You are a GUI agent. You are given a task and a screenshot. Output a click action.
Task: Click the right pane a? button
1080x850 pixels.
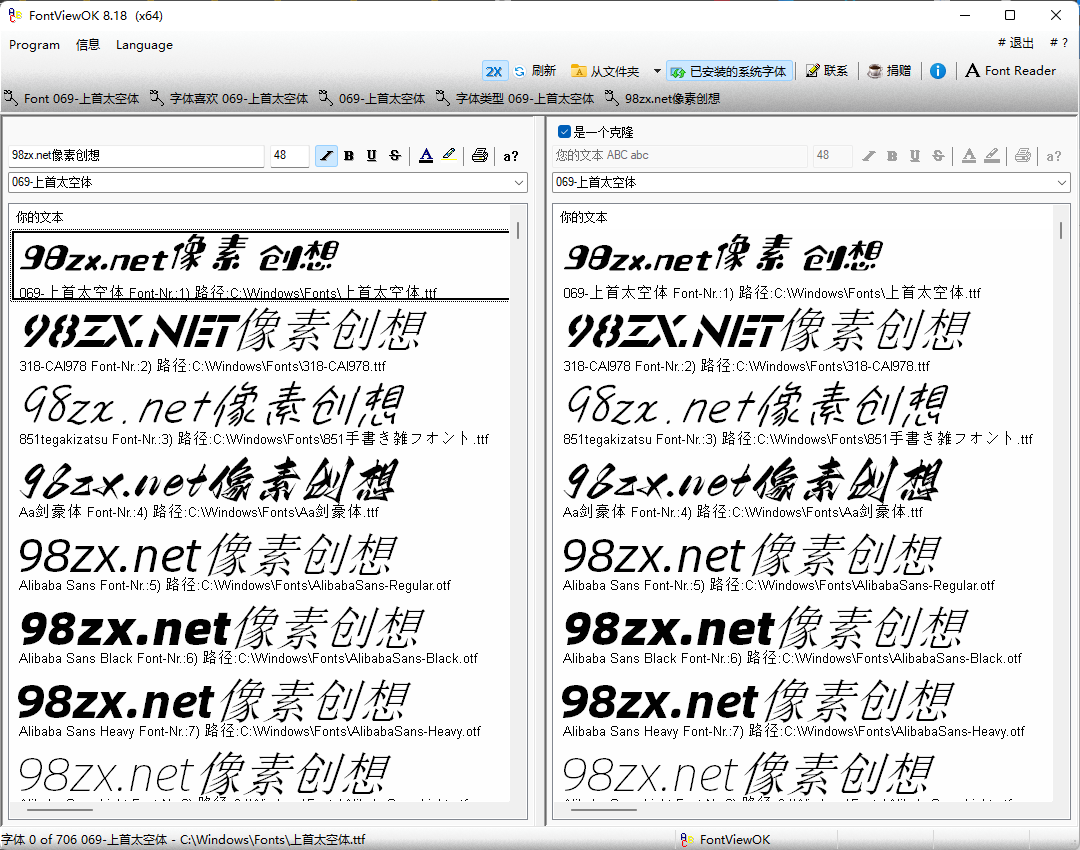(x=1054, y=156)
